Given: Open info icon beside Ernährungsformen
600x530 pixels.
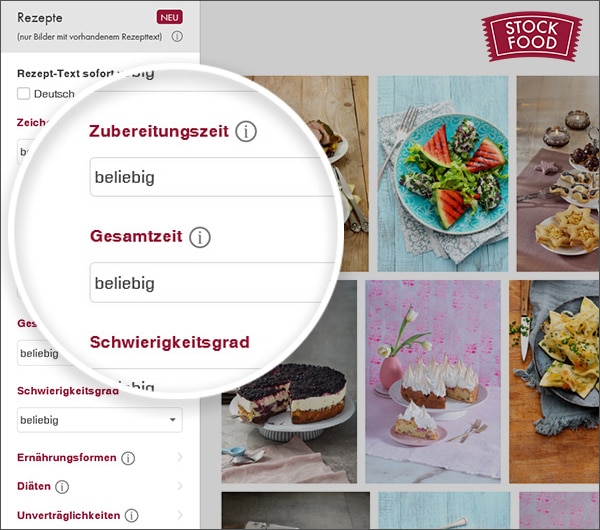Looking at the screenshot, I should click(x=128, y=458).
